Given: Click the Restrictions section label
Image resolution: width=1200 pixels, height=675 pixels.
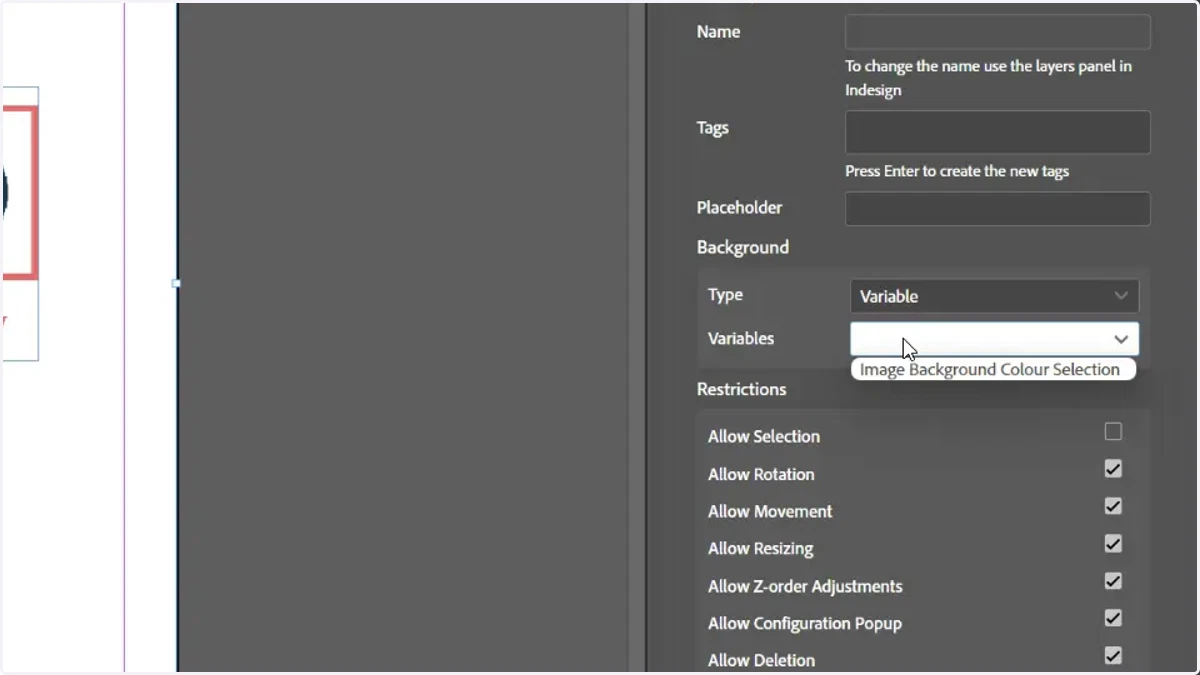Looking at the screenshot, I should click(x=741, y=389).
